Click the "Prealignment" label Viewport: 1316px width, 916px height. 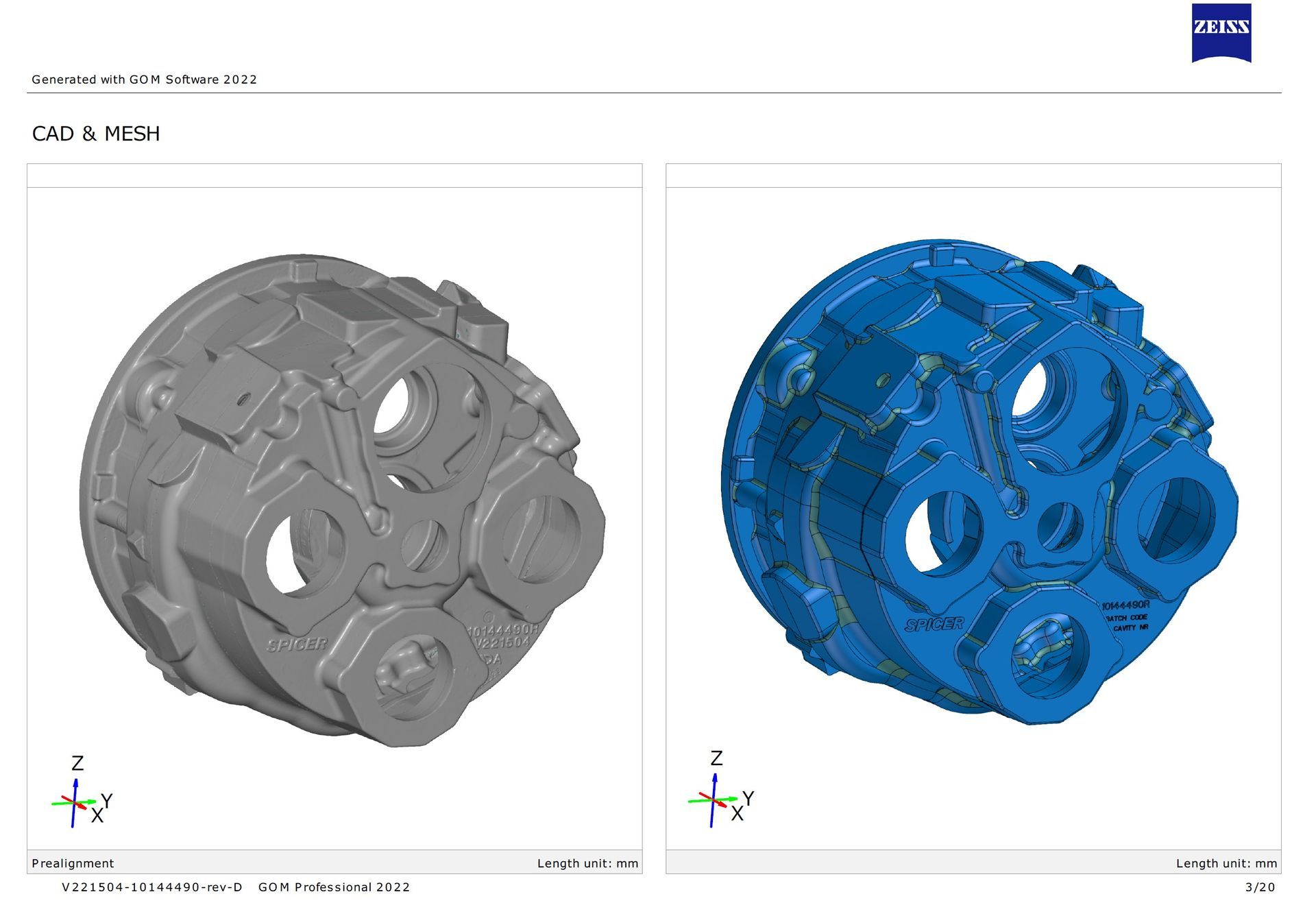(x=73, y=863)
